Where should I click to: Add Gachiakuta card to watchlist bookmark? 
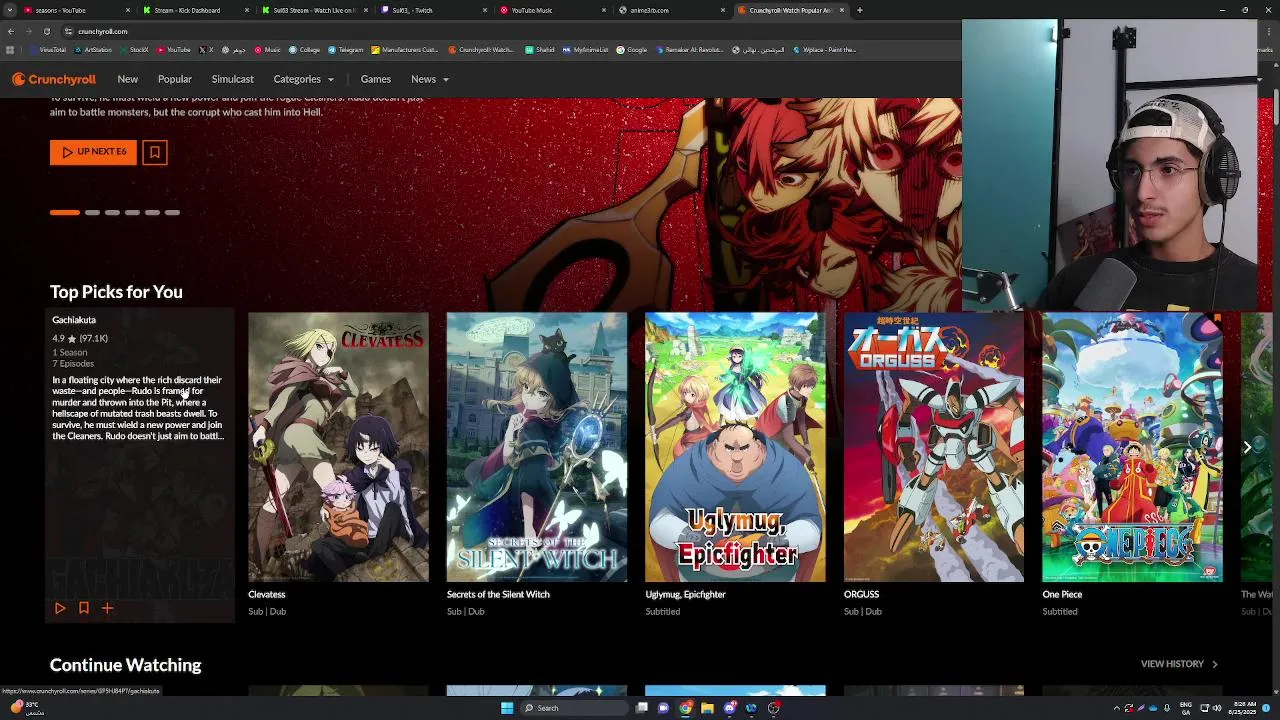[x=84, y=608]
